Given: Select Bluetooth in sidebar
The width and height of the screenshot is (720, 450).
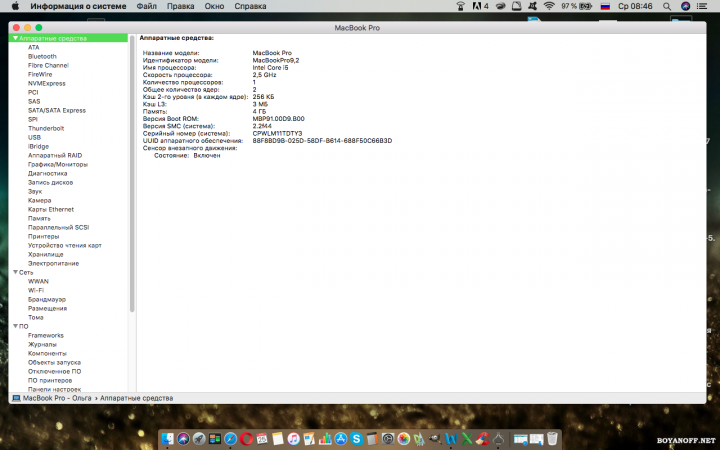Looking at the screenshot, I should (x=42, y=56).
